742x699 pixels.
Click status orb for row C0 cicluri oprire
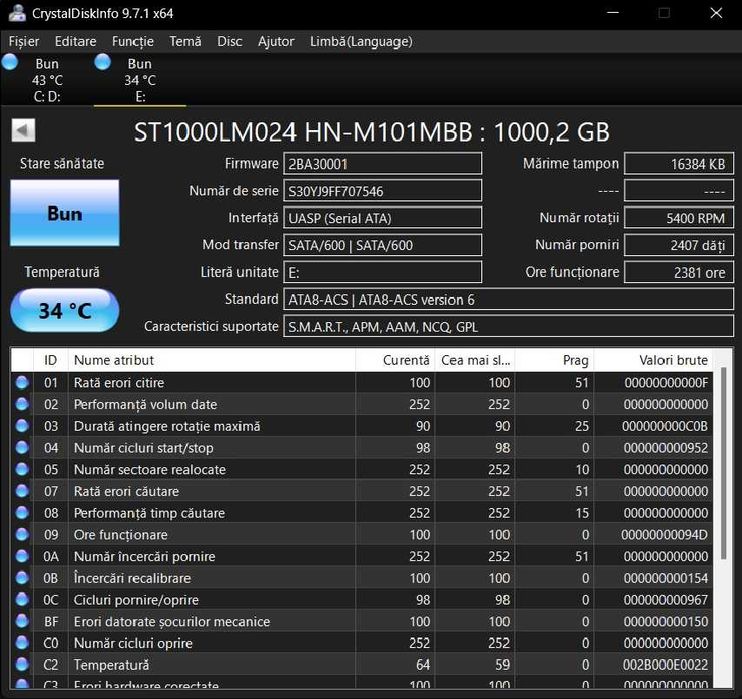point(22,643)
